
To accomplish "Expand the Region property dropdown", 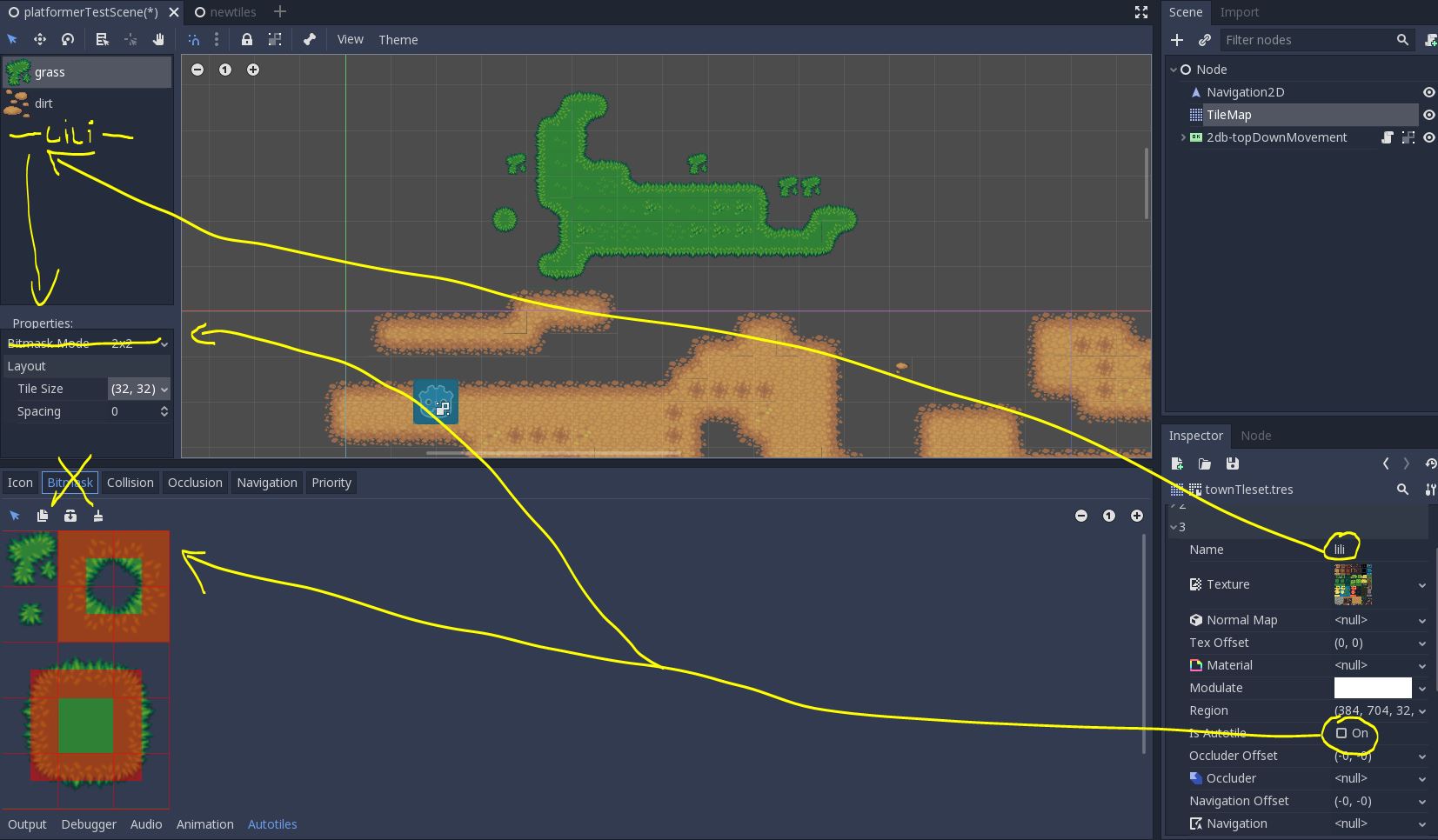I will pos(1421,710).
